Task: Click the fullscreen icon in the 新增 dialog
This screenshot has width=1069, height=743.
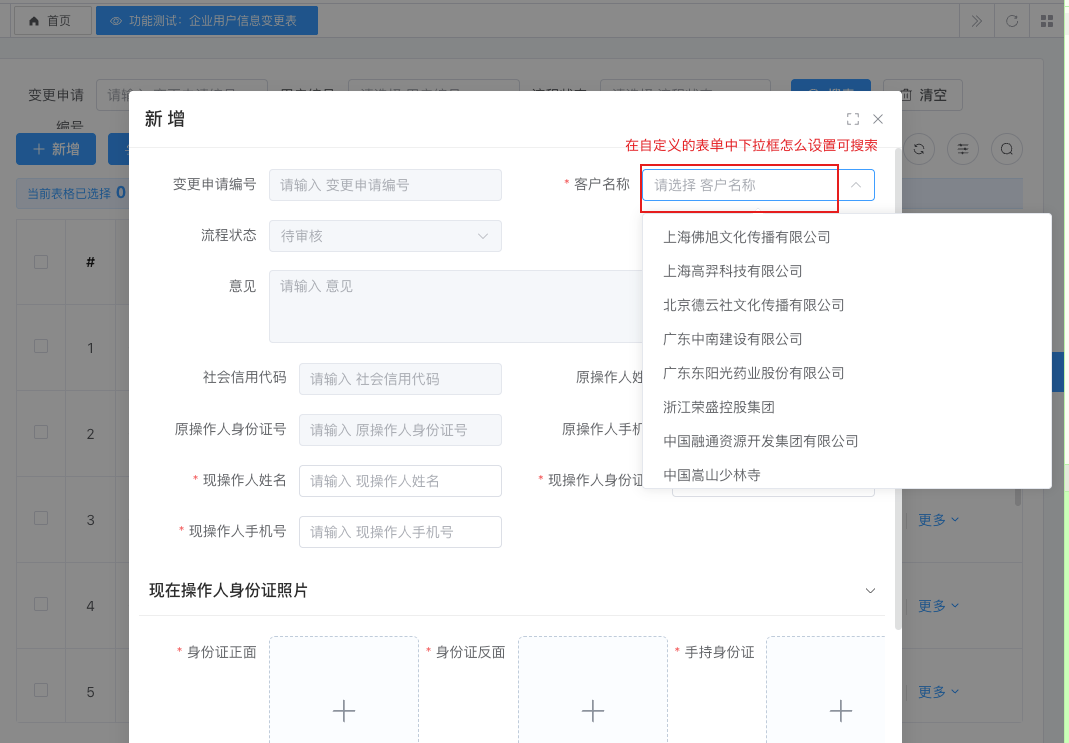Action: click(x=853, y=119)
